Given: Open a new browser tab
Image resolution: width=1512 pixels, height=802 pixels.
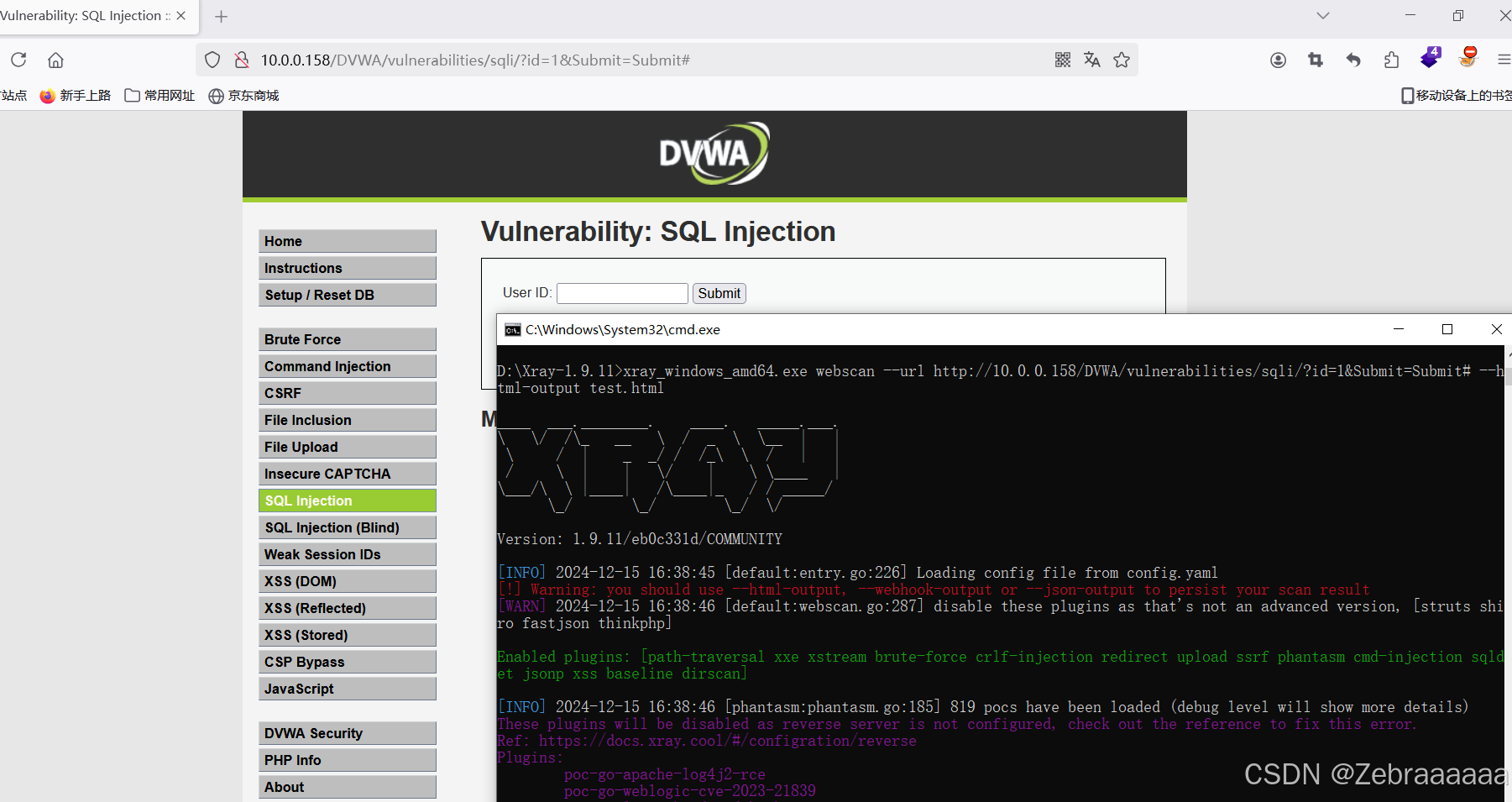Looking at the screenshot, I should point(221,16).
